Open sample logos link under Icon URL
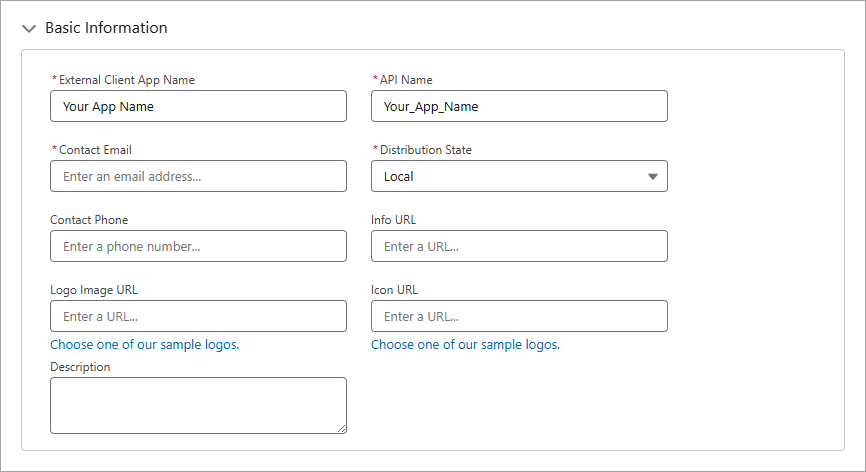The height and width of the screenshot is (472, 866). click(465, 345)
